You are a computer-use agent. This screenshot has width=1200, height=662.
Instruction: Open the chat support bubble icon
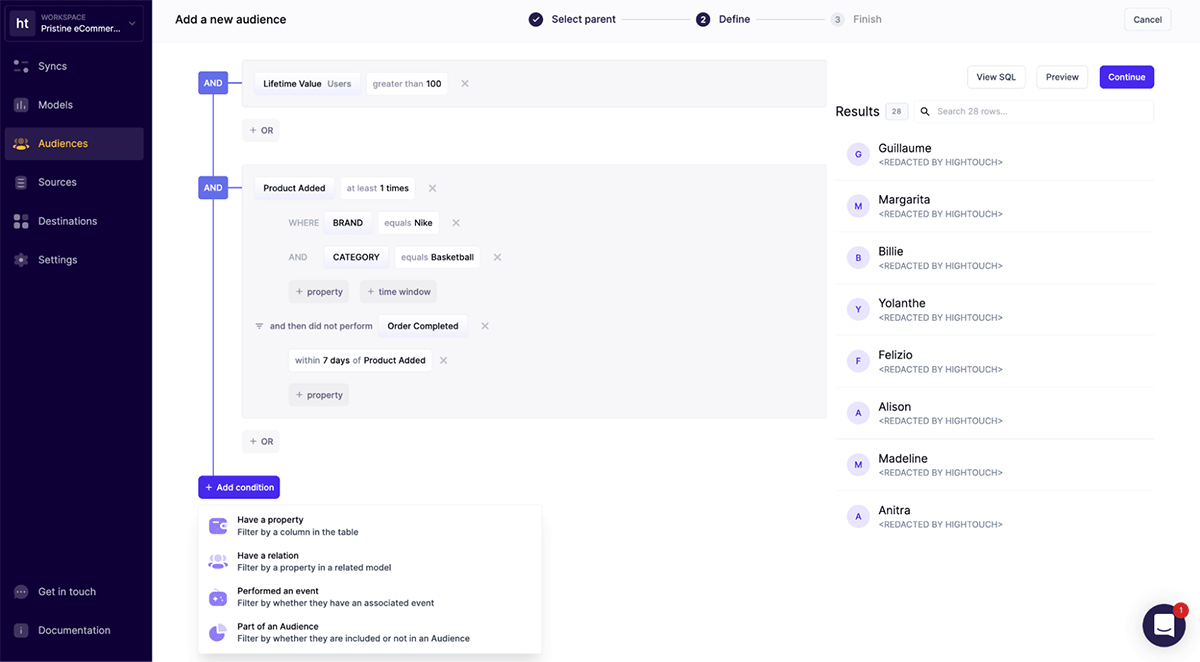(x=1163, y=625)
